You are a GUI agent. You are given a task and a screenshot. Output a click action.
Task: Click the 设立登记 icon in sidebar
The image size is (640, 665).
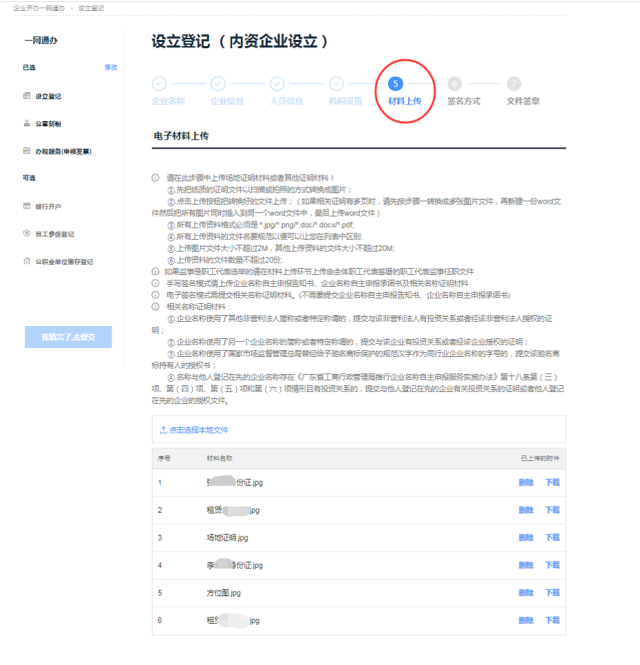[x=27, y=96]
